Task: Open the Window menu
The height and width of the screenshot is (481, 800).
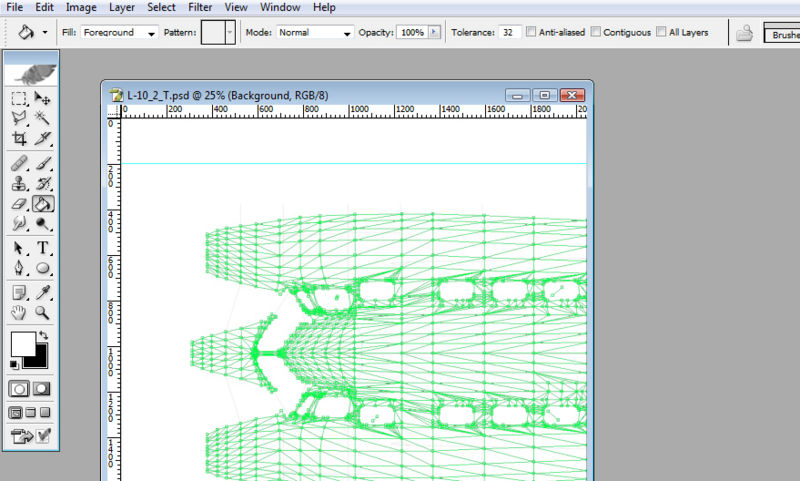Action: click(280, 7)
